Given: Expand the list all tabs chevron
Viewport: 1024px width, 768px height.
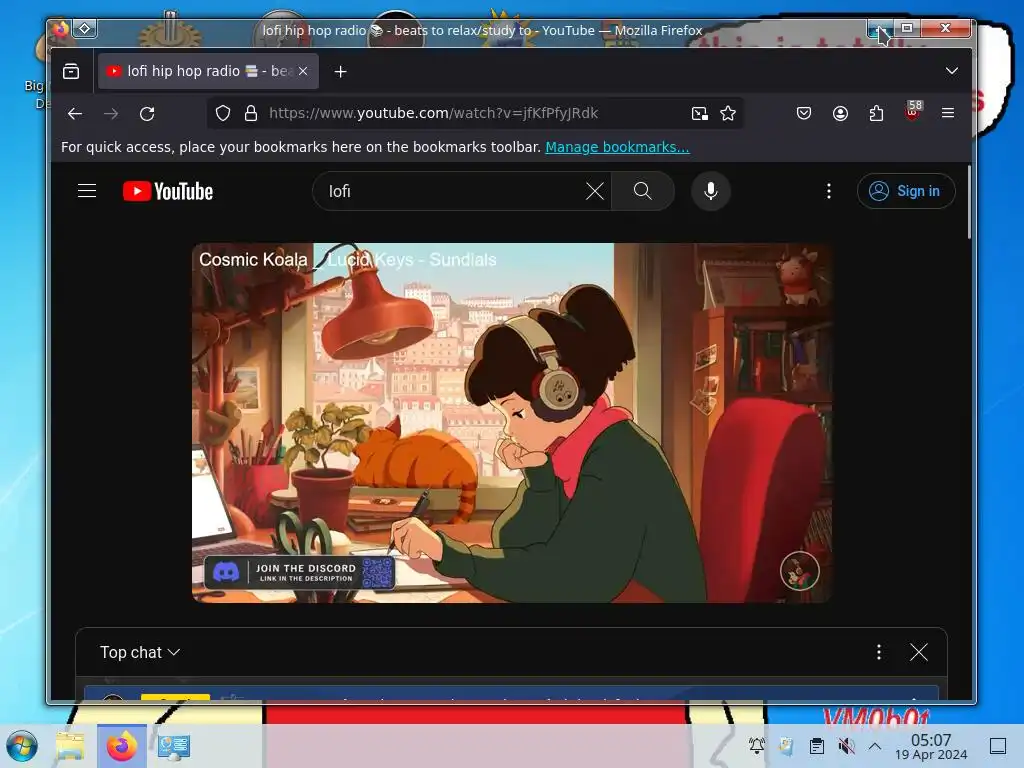Looking at the screenshot, I should click(952, 71).
